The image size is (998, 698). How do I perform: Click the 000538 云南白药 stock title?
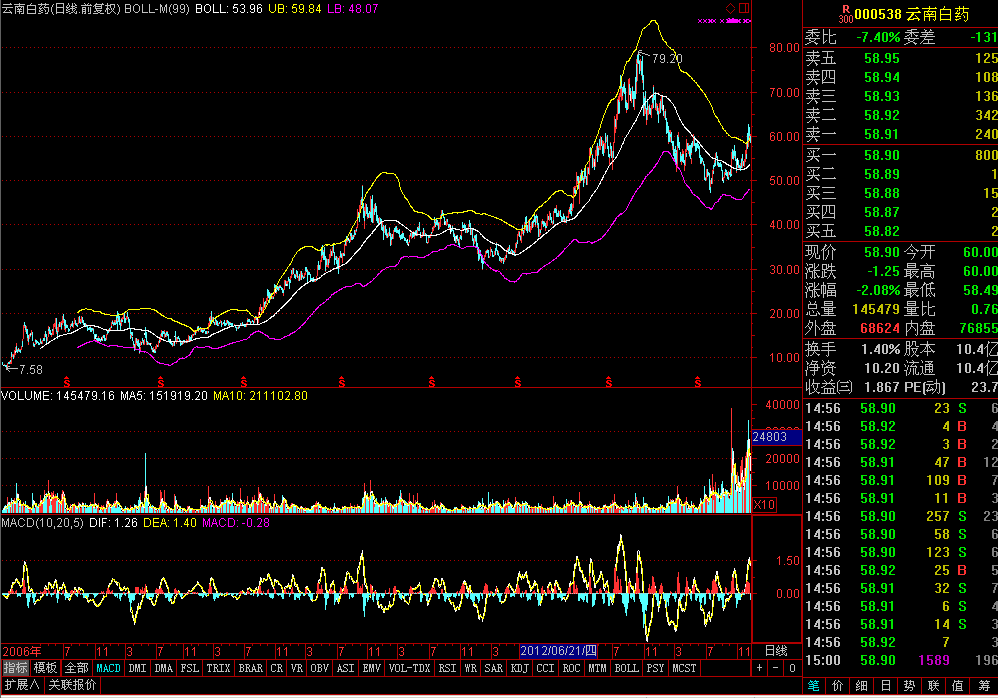coord(911,15)
